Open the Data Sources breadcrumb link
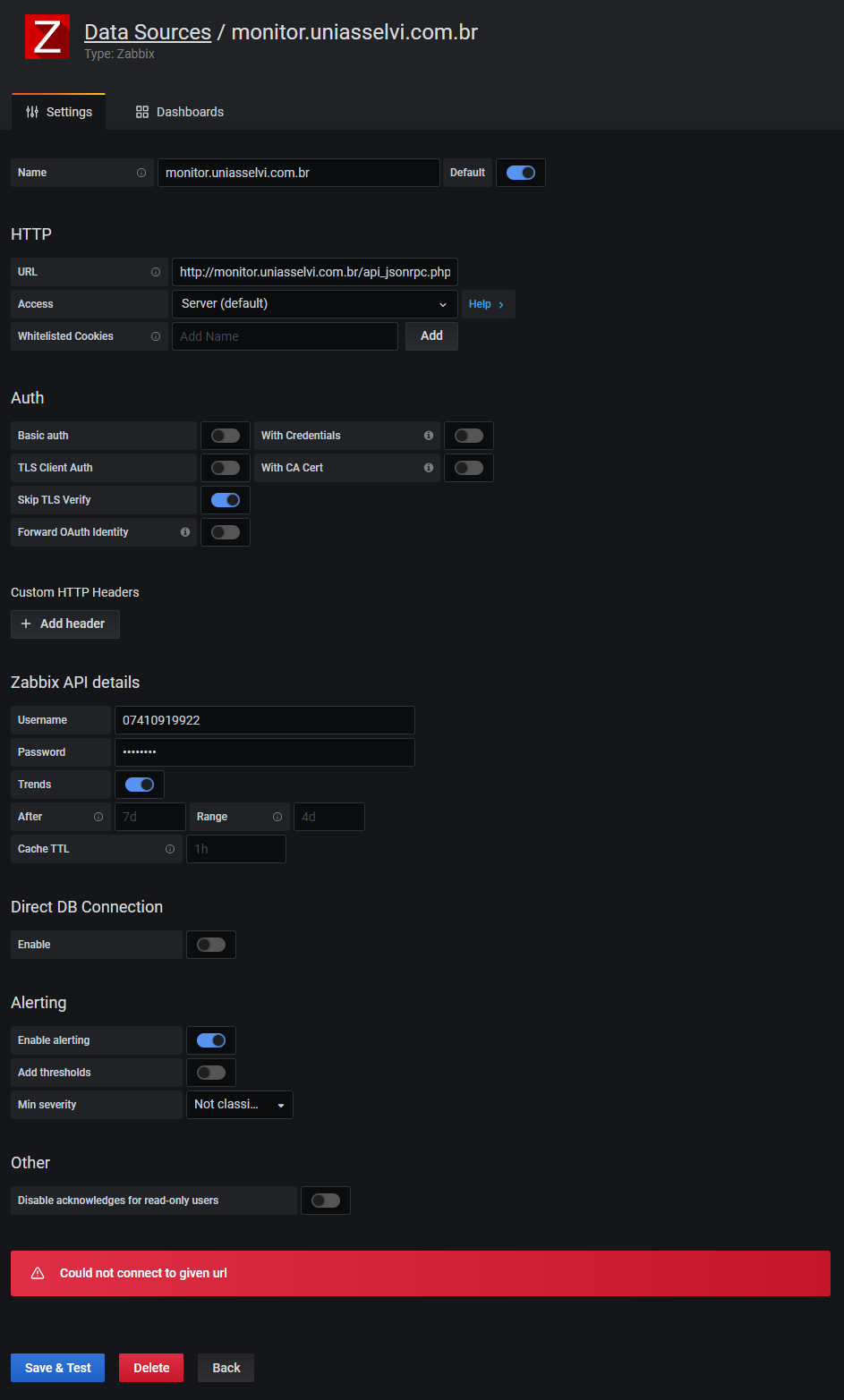 148,32
